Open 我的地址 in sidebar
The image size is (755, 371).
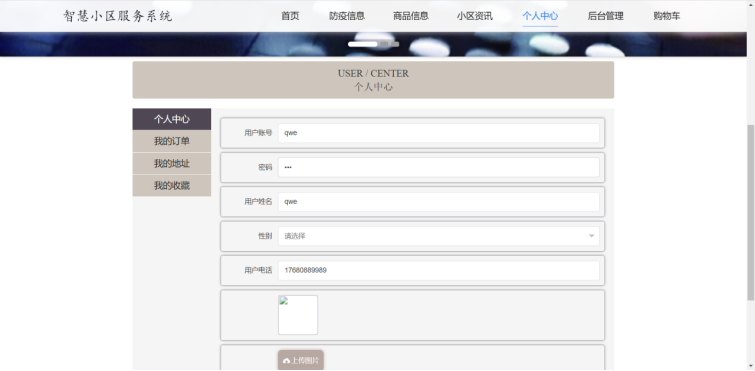[x=172, y=164]
